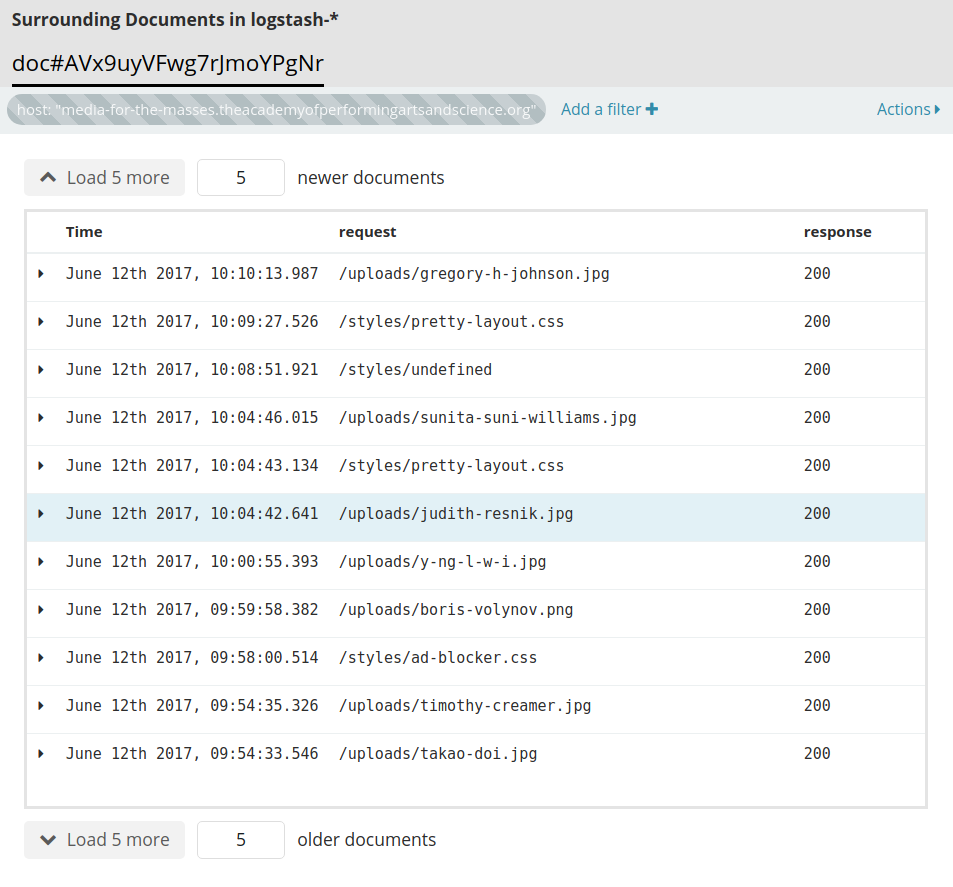
Task: Open the filter Actions menu
Action: coord(908,109)
